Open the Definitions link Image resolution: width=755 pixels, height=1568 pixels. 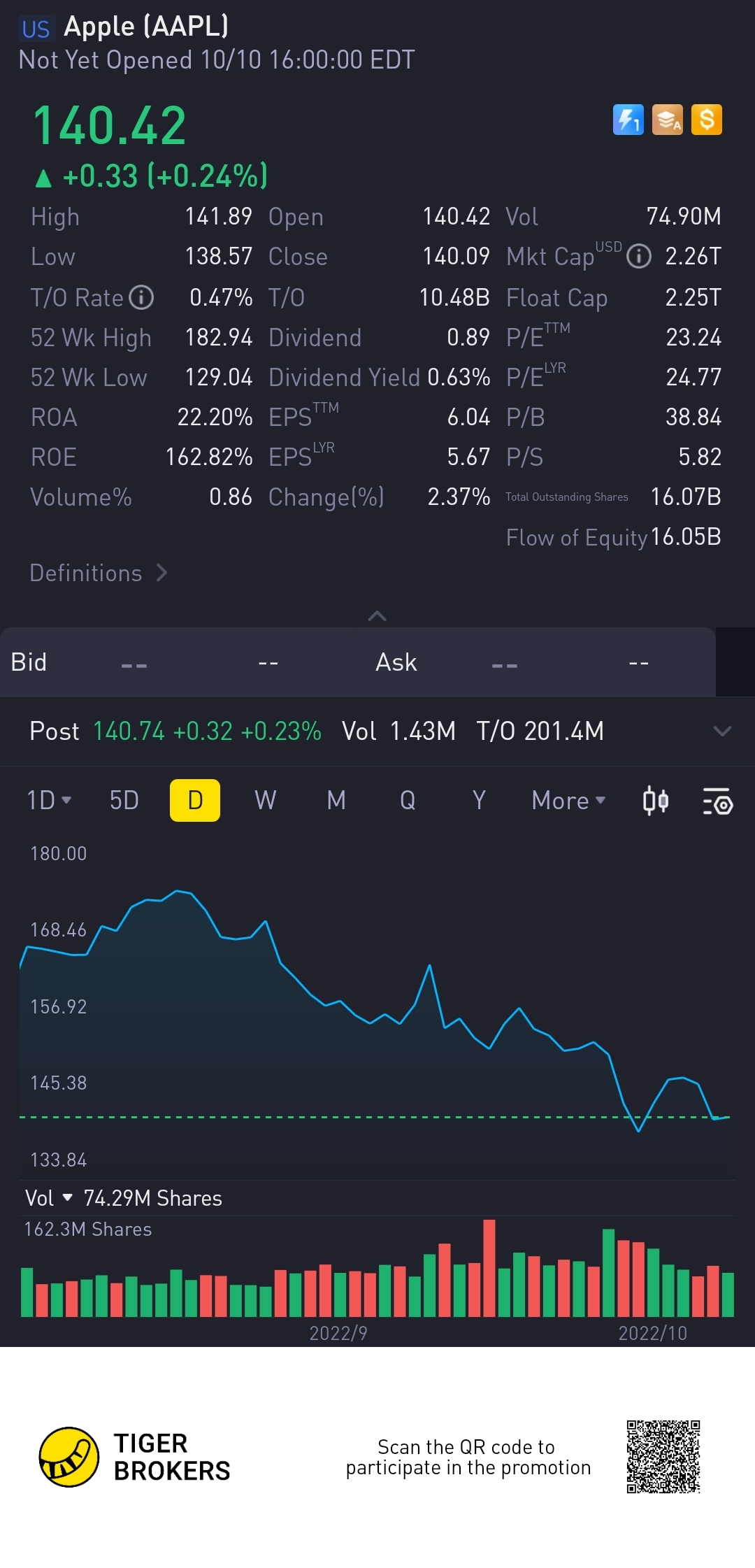[98, 573]
